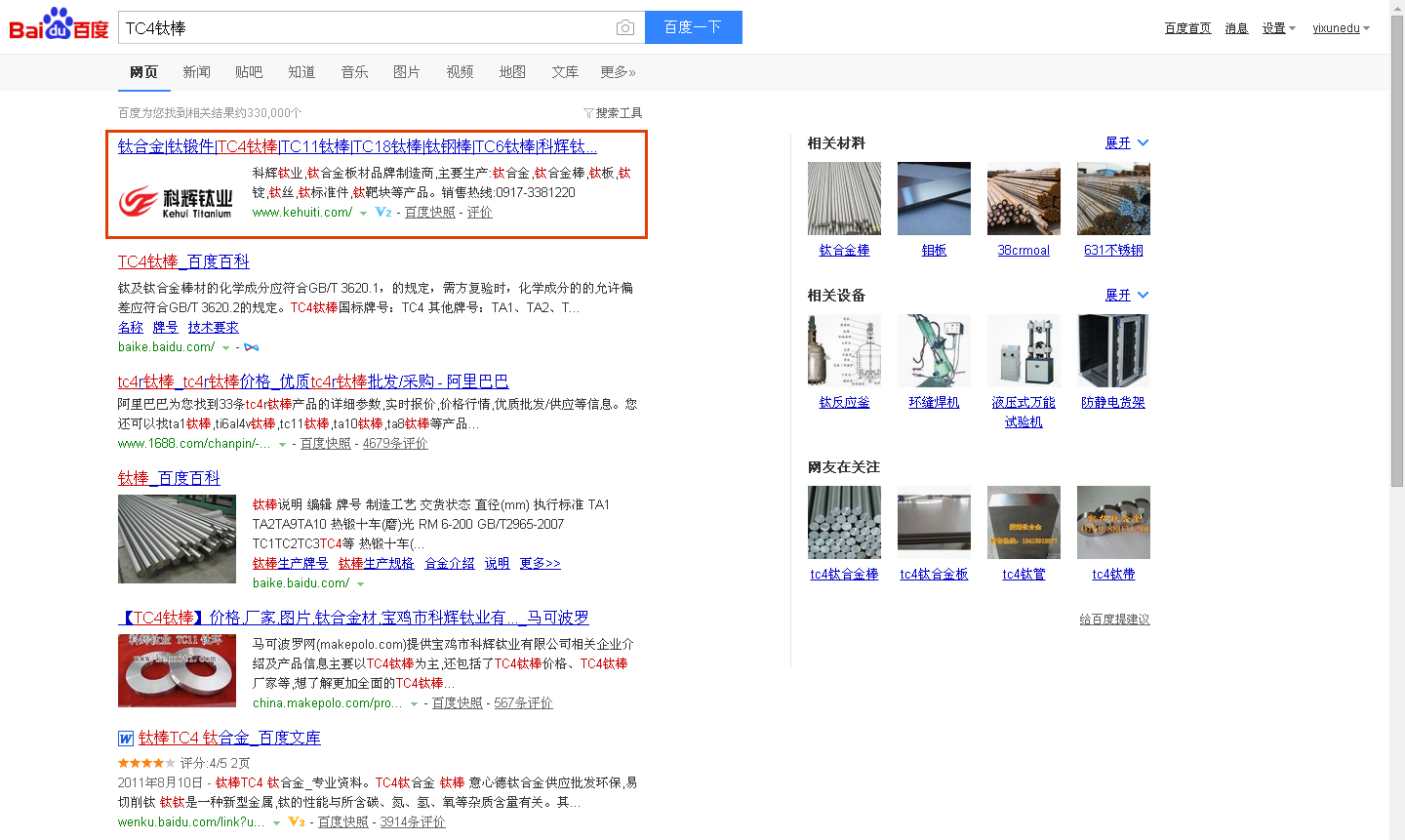Open 钛棒_百度百科 result title
Viewport: 1405px width, 840px height.
point(169,478)
